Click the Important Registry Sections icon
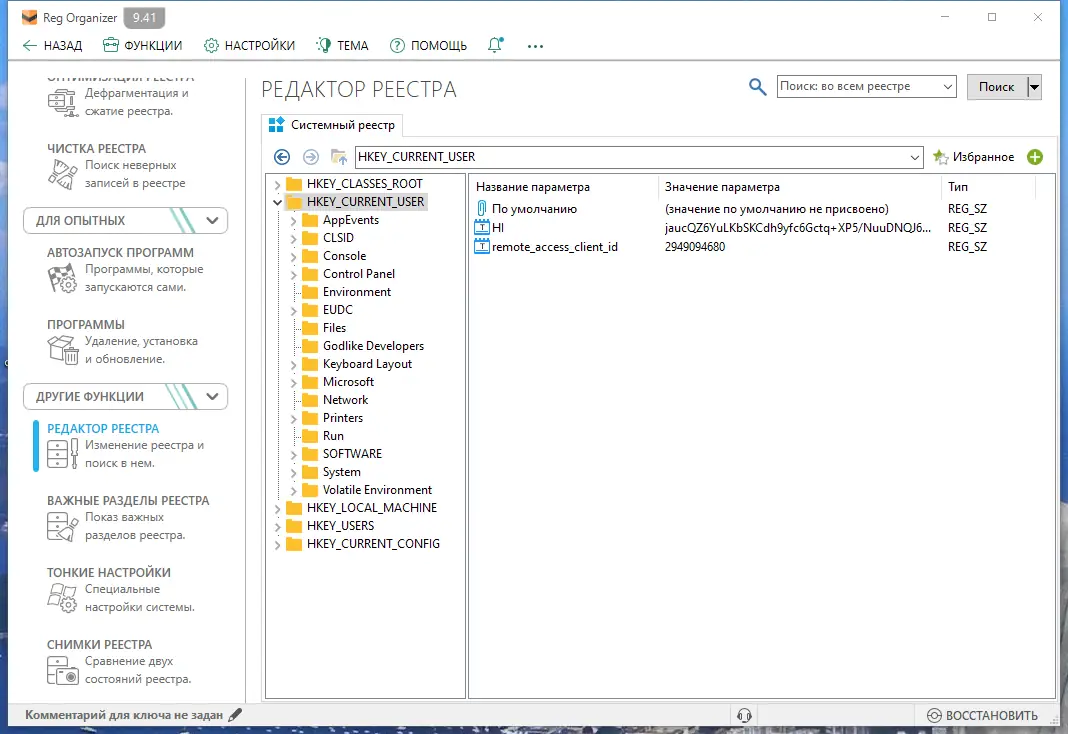The image size is (1068, 734). pyautogui.click(x=63, y=526)
